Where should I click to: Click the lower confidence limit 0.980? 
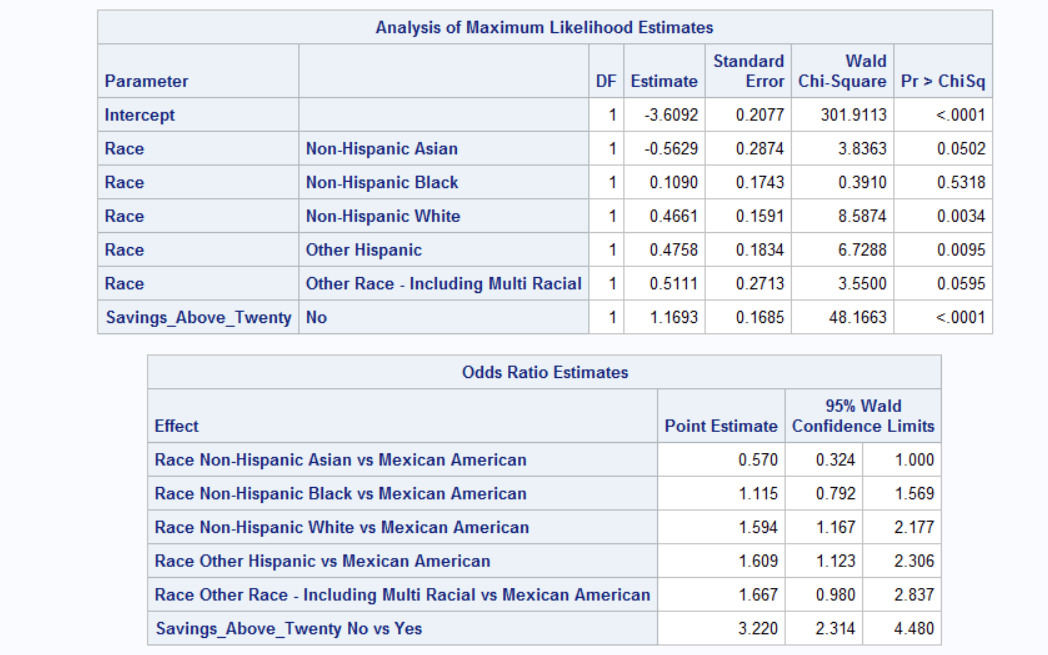click(835, 595)
